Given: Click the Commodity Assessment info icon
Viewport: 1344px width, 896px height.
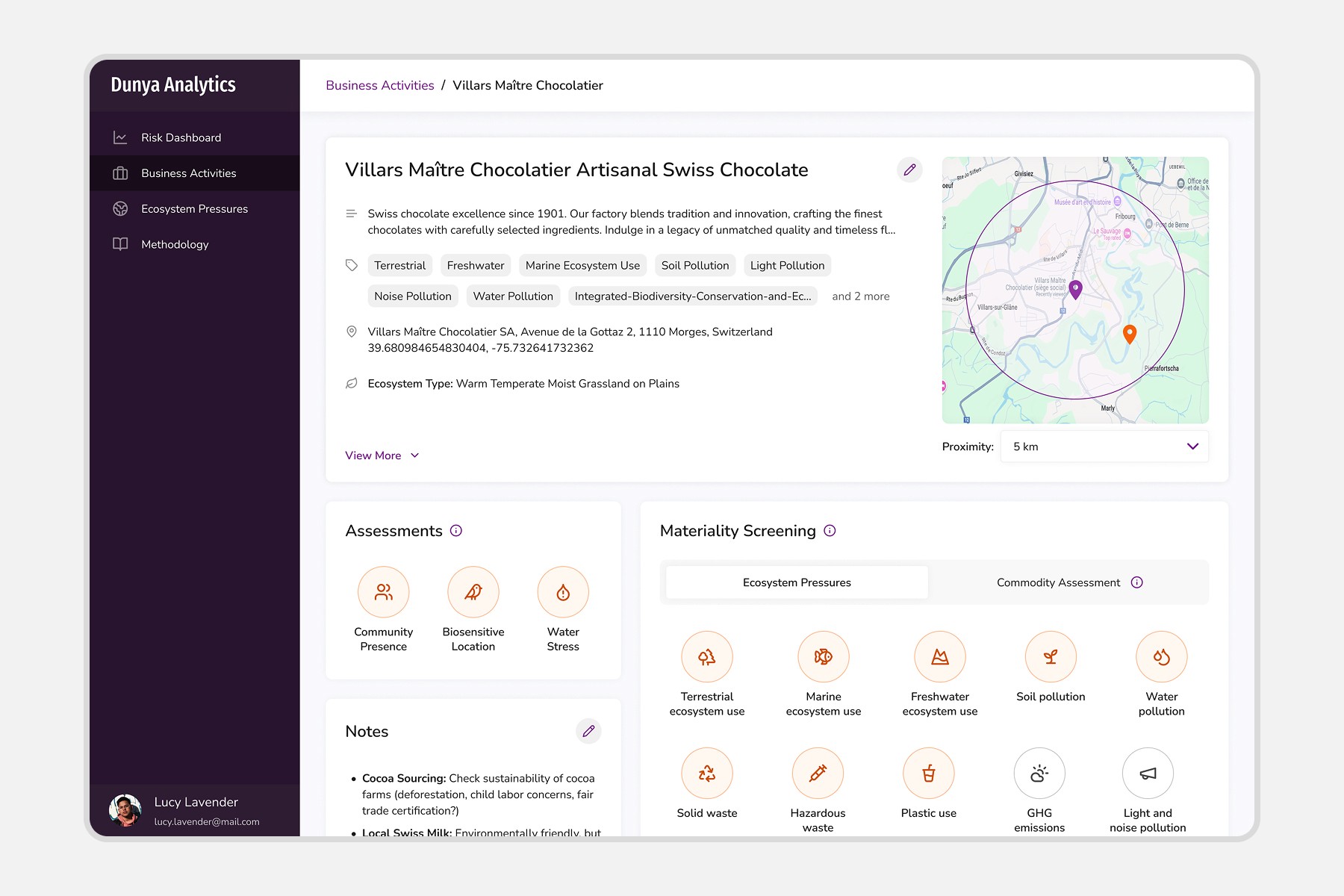Looking at the screenshot, I should click(x=1137, y=582).
